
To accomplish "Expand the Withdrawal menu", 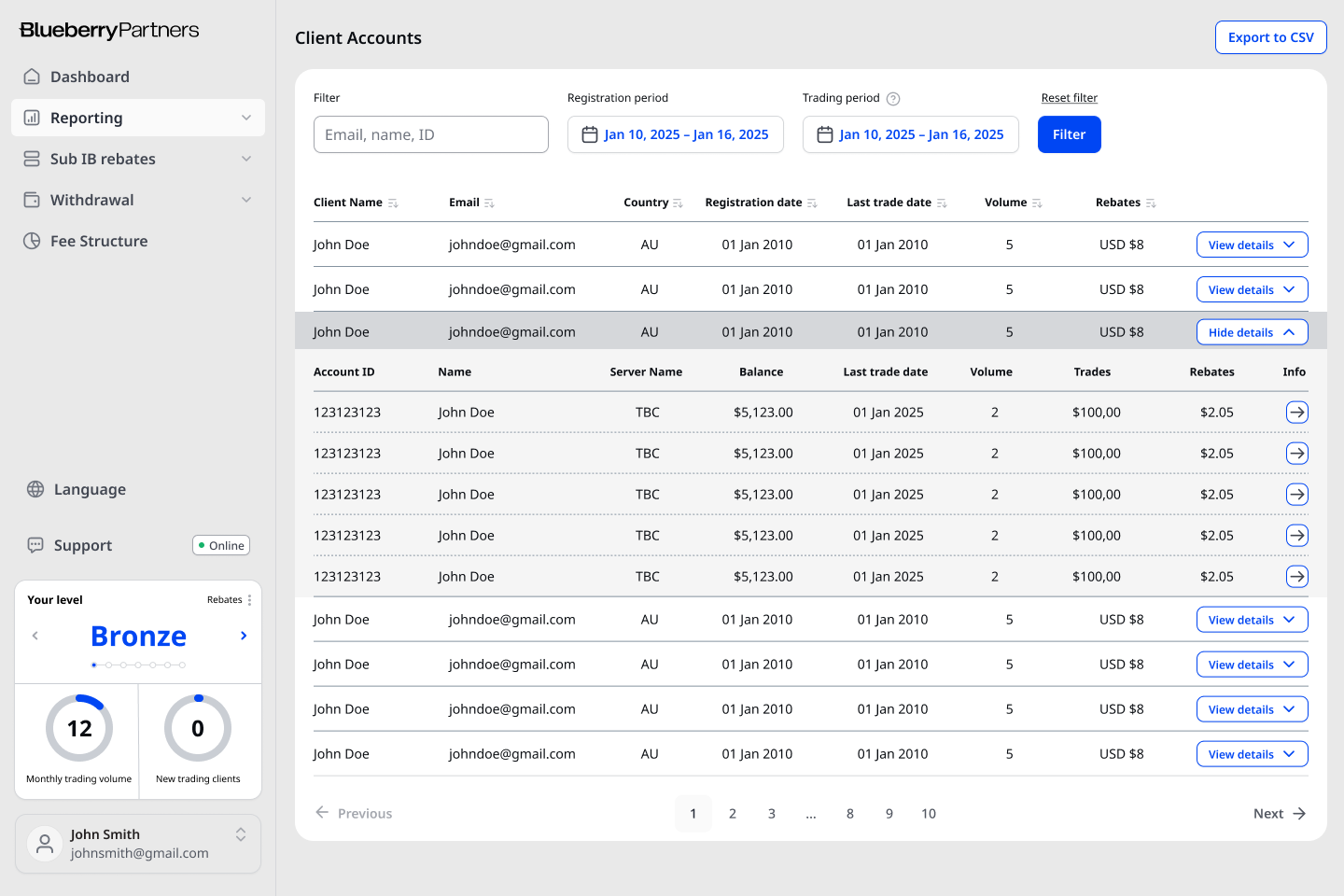I will click(138, 200).
